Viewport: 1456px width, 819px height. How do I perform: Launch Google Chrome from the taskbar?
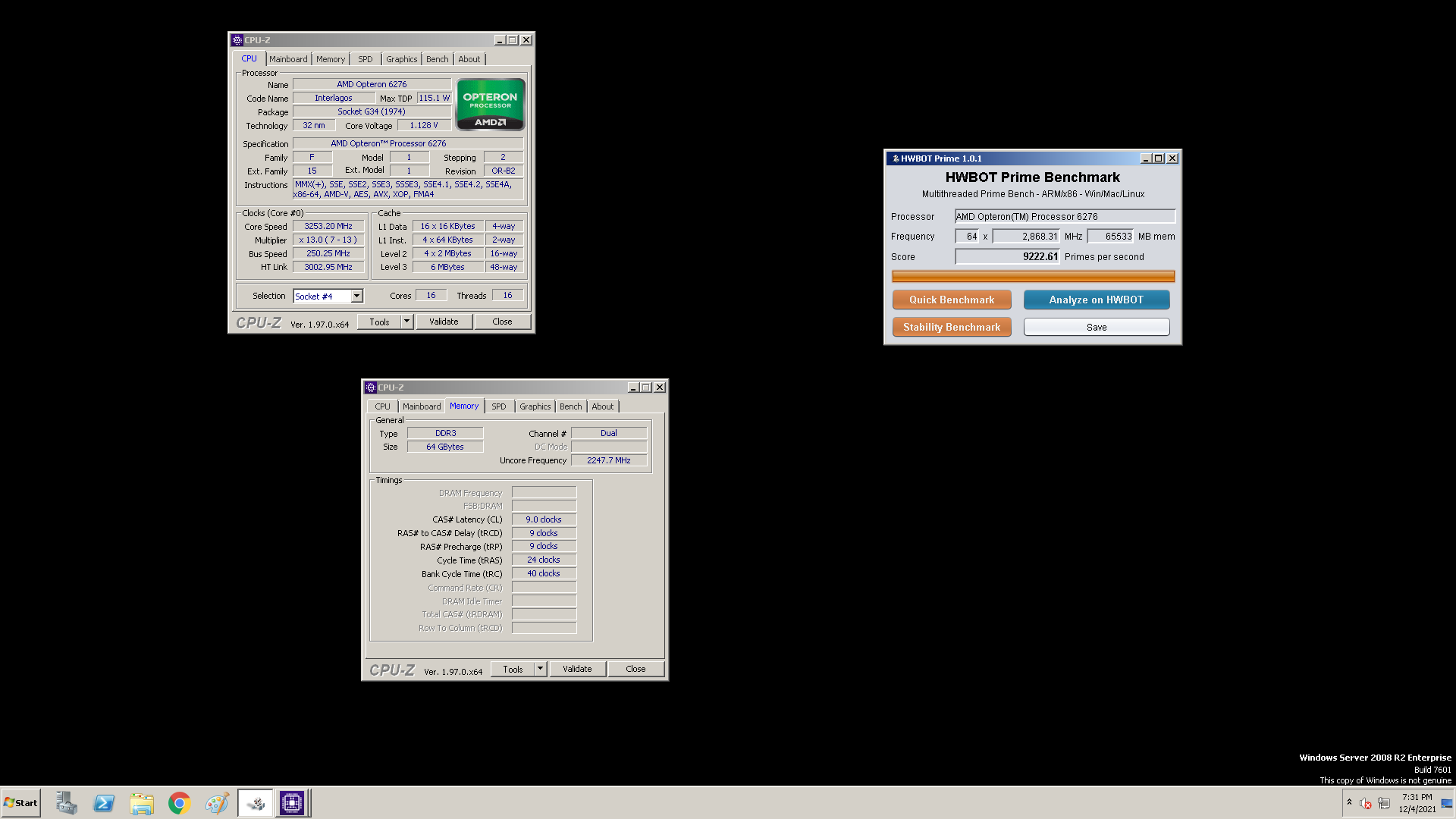click(180, 803)
